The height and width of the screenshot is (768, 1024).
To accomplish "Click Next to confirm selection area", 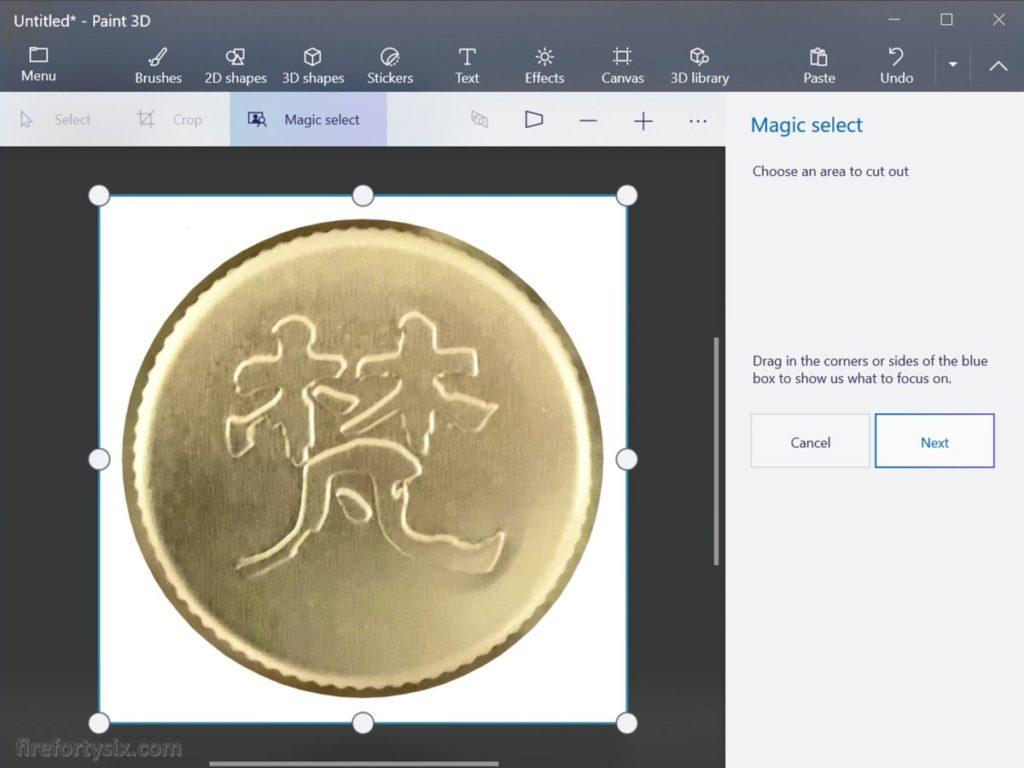I will point(934,441).
